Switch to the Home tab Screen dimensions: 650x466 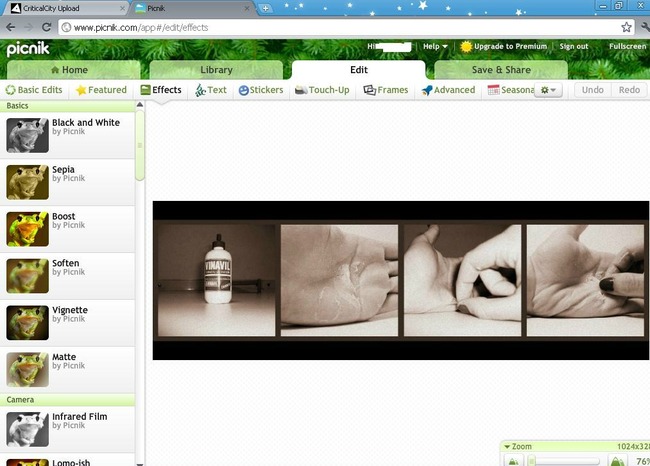click(74, 70)
